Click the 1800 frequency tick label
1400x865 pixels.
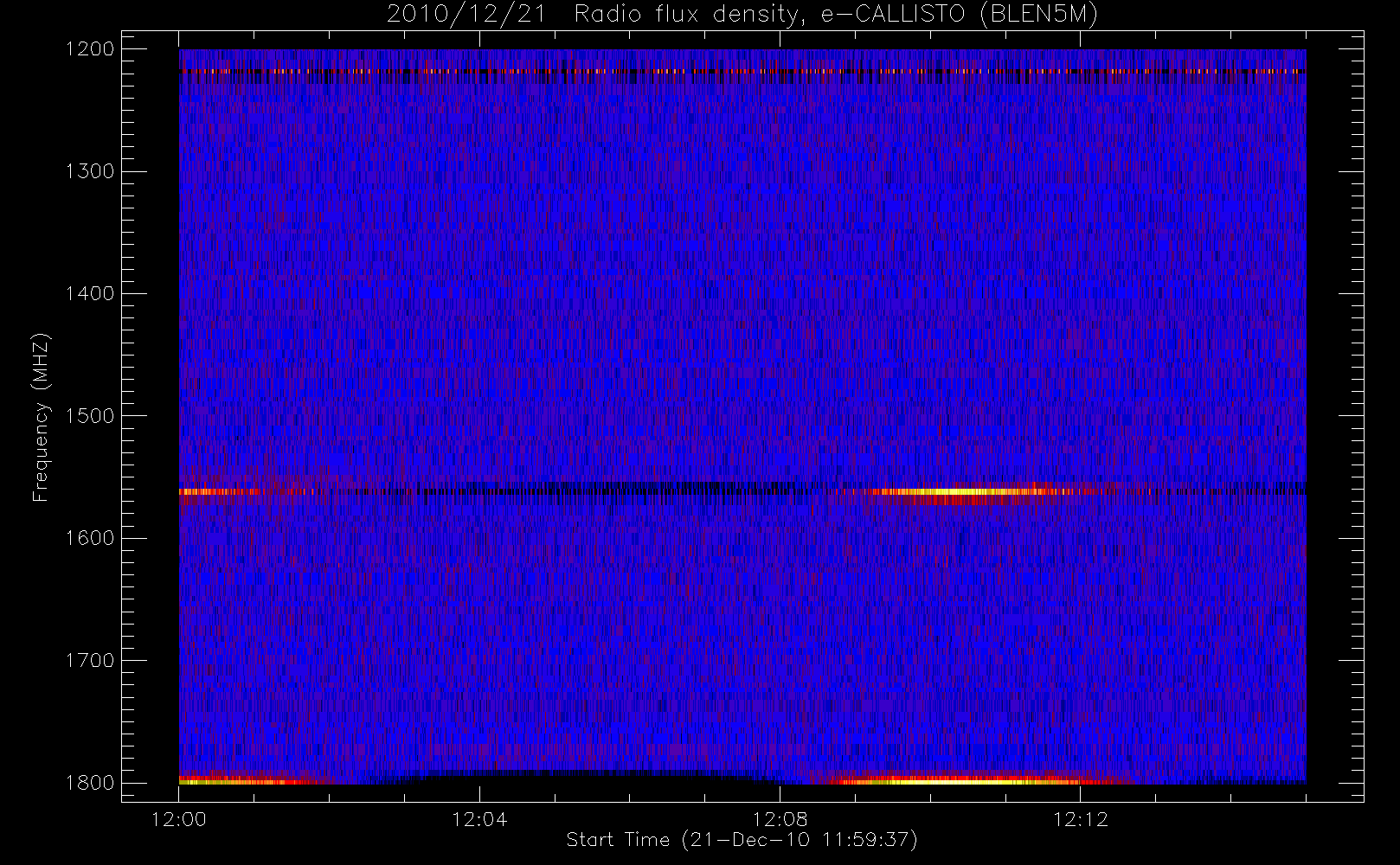point(90,783)
